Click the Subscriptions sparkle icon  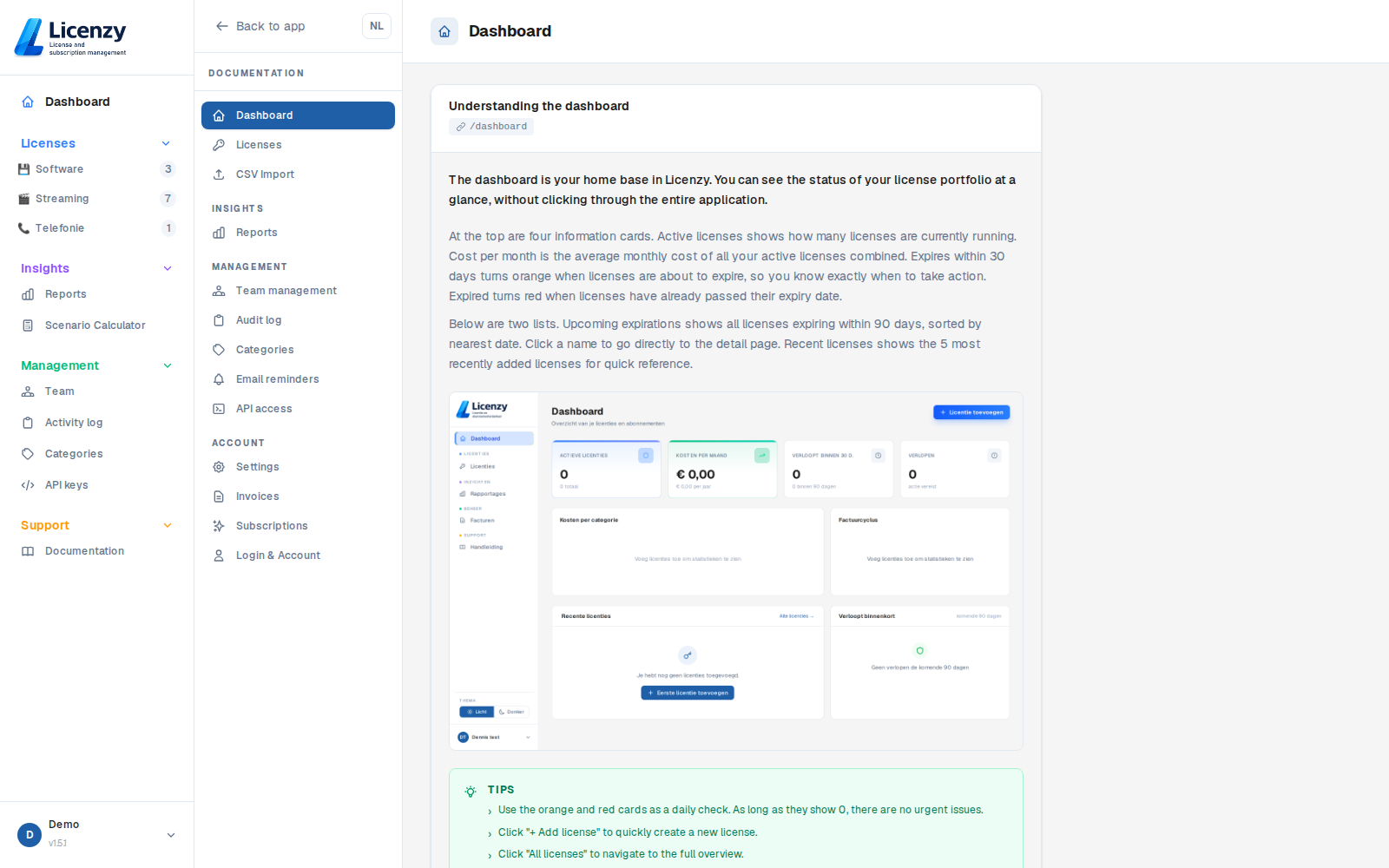[219, 526]
